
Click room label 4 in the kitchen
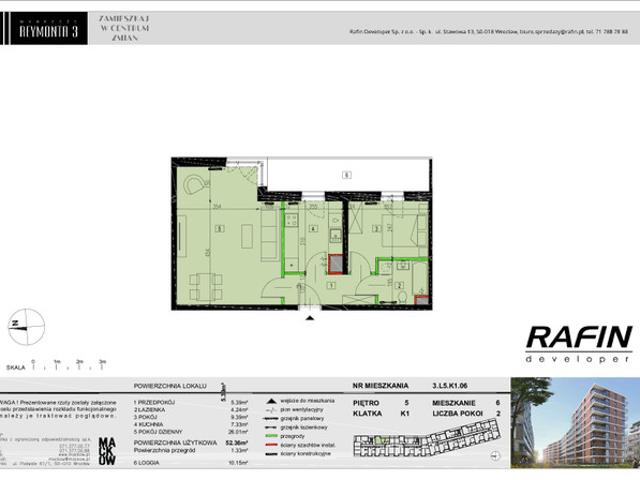tap(313, 229)
